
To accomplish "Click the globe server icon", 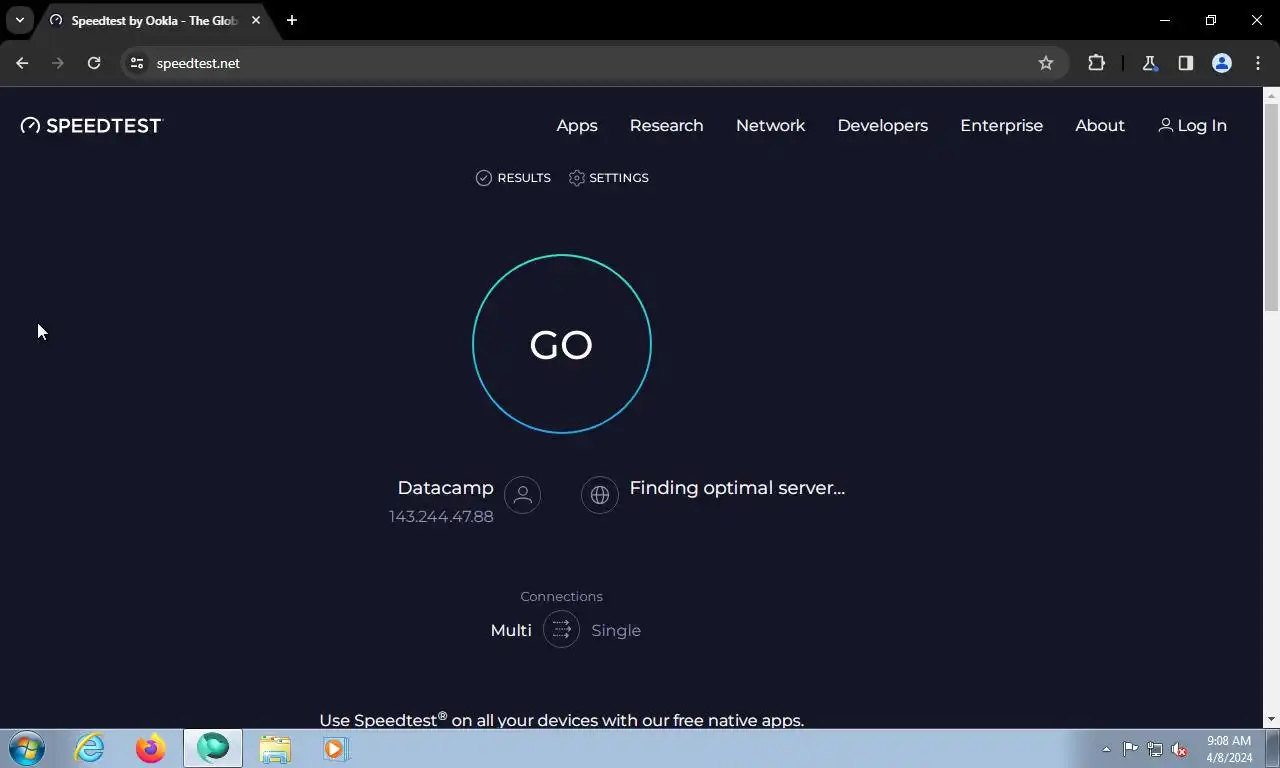I will tap(600, 494).
